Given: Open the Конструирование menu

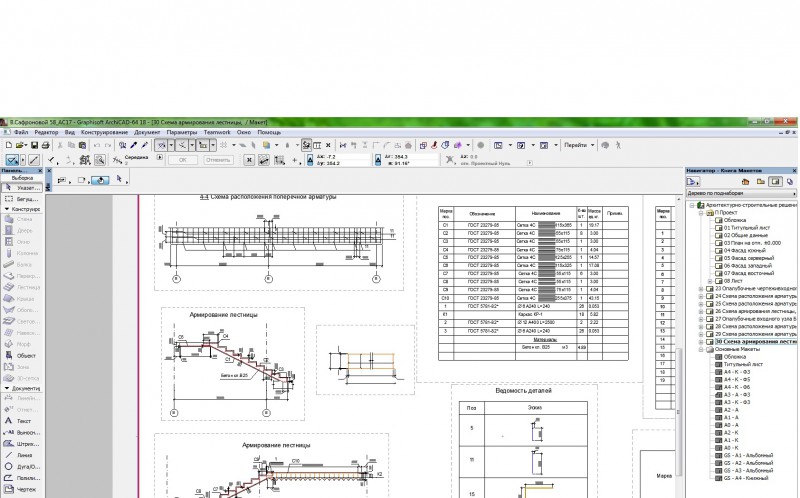Looking at the screenshot, I should (105, 133).
